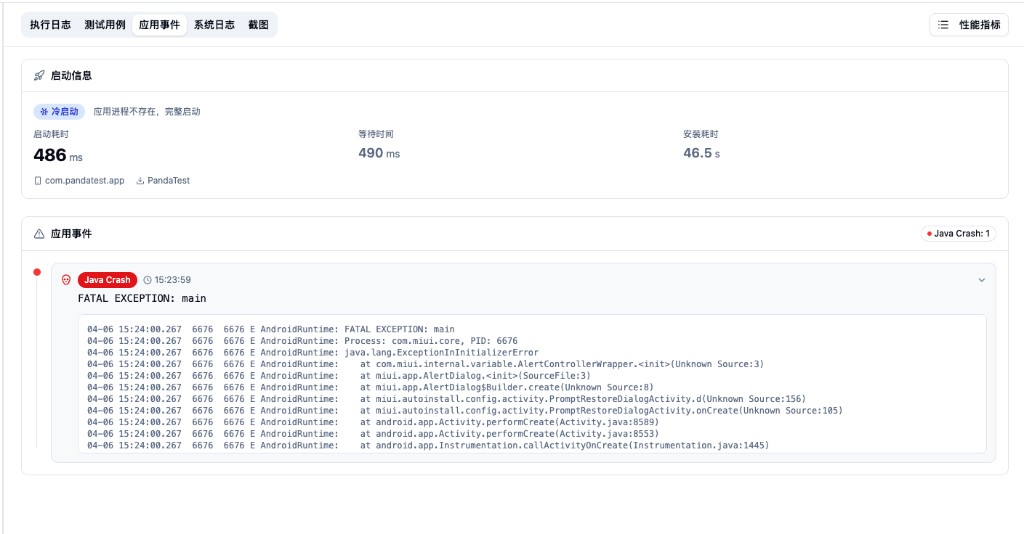Click the com.pandatest.app package name

click(x=84, y=181)
